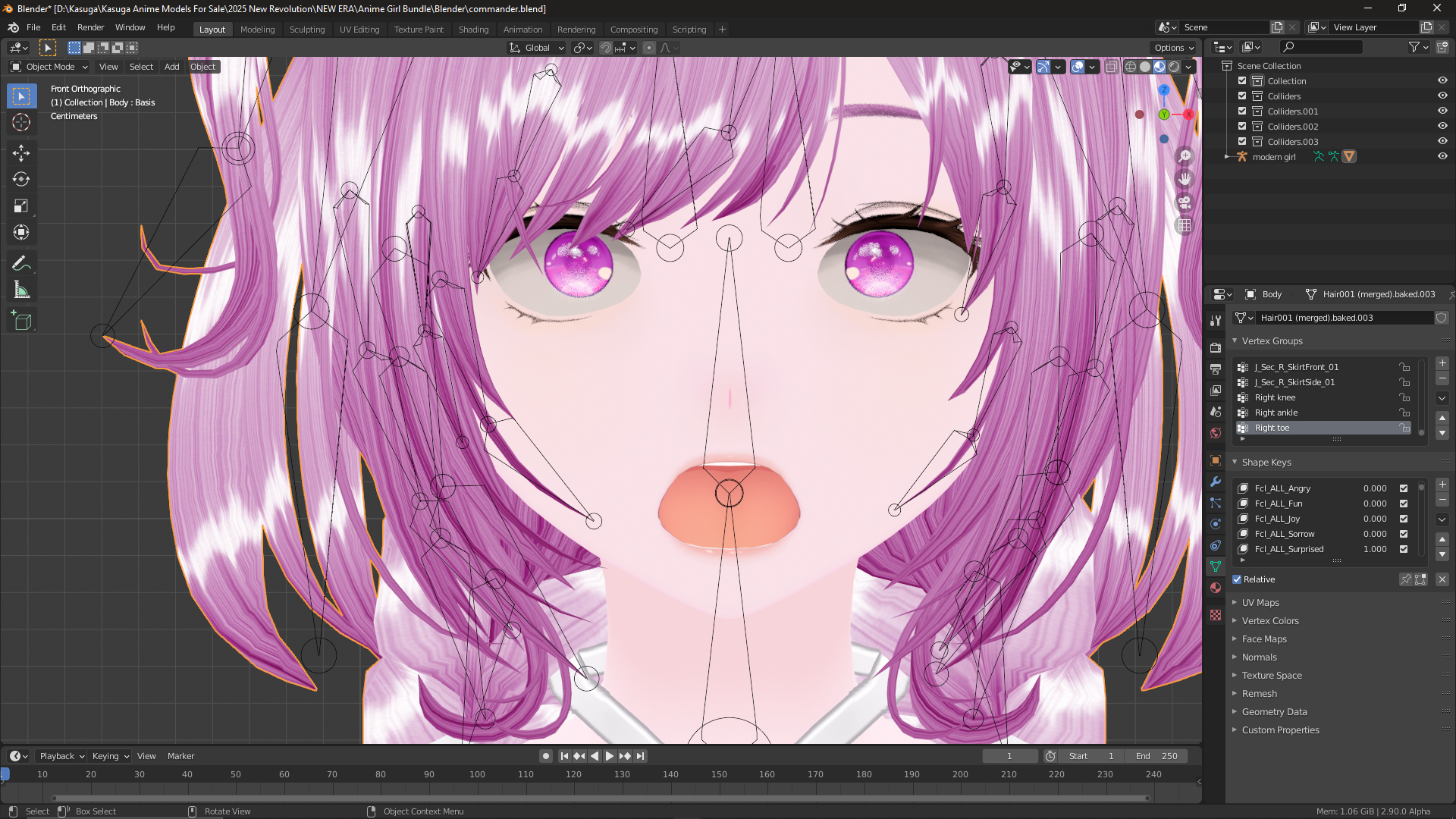Hide the Colliders.002 collection
1456x819 pixels.
coord(1442,127)
